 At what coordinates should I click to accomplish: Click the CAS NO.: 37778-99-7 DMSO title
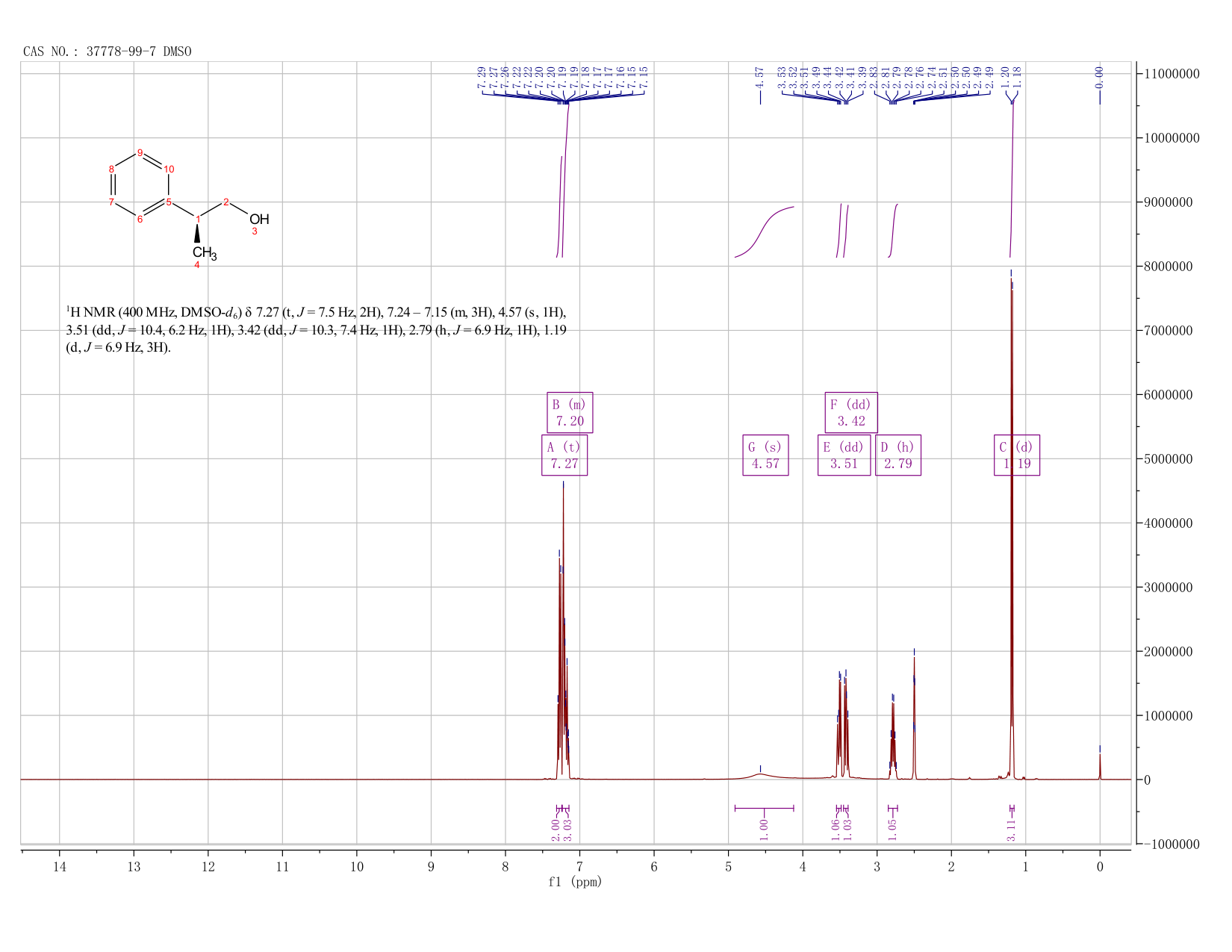[108, 52]
